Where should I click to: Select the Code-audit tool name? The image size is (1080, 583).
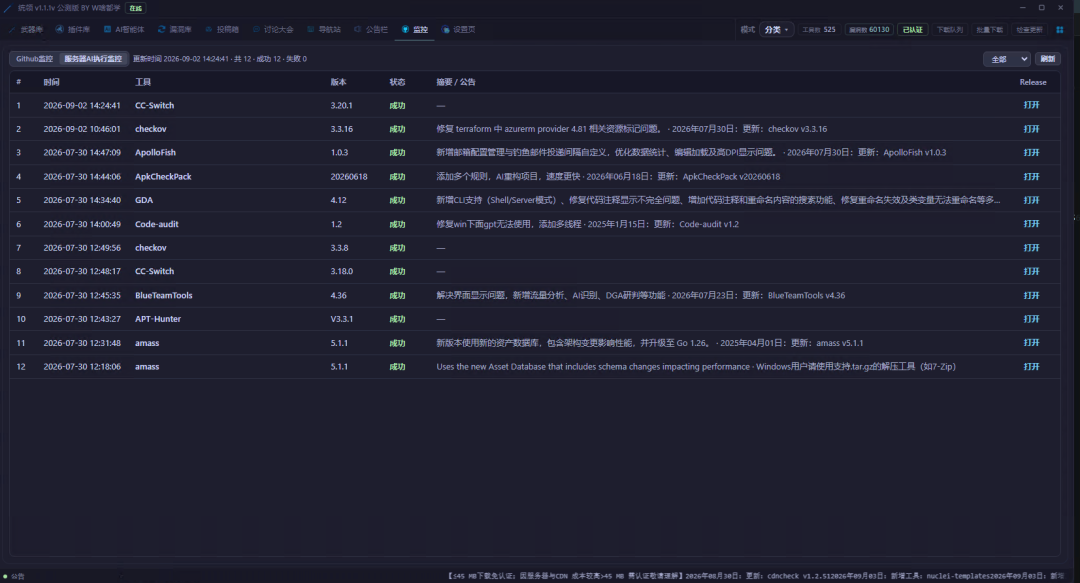click(156, 224)
